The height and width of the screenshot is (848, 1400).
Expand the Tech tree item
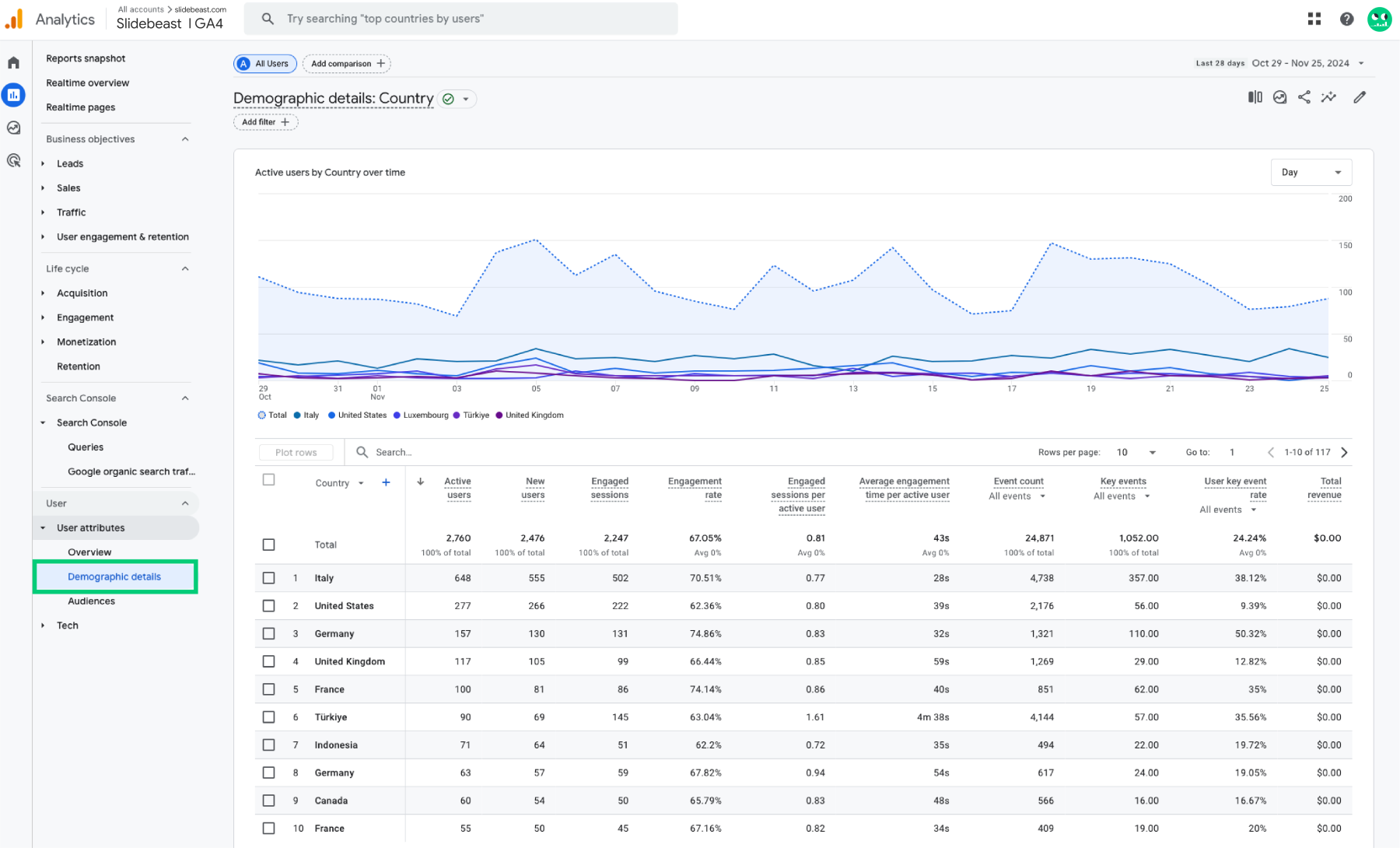click(43, 625)
